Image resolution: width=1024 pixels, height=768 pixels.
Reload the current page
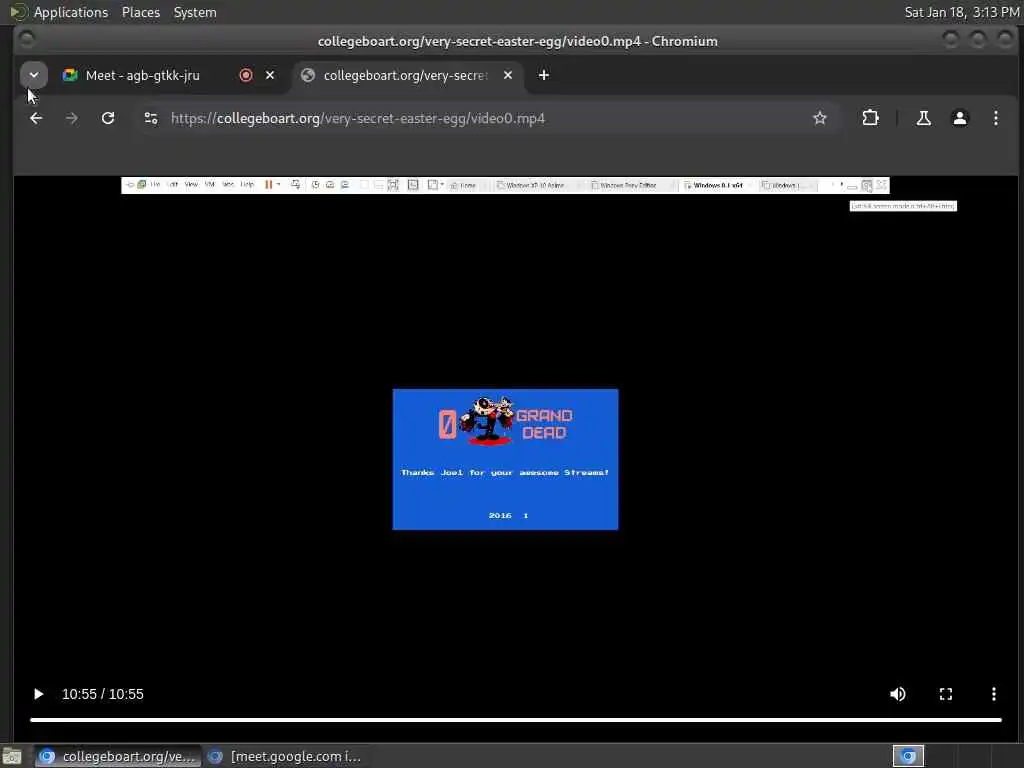108,118
